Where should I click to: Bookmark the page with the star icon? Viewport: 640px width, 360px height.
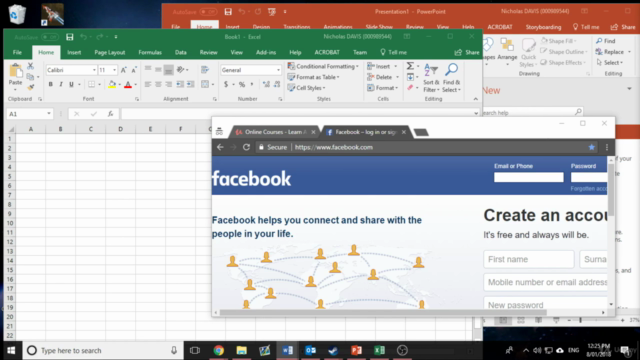coord(591,147)
